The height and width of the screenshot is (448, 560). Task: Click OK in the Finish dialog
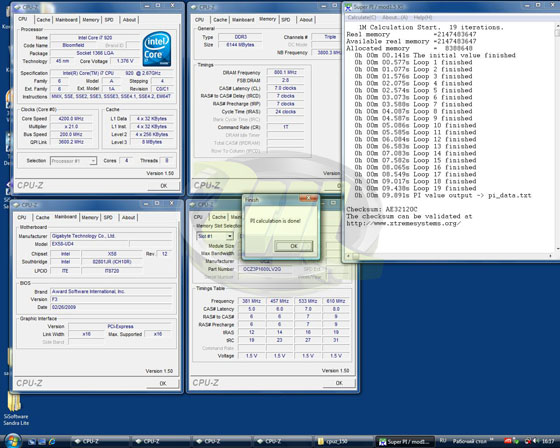tap(294, 246)
